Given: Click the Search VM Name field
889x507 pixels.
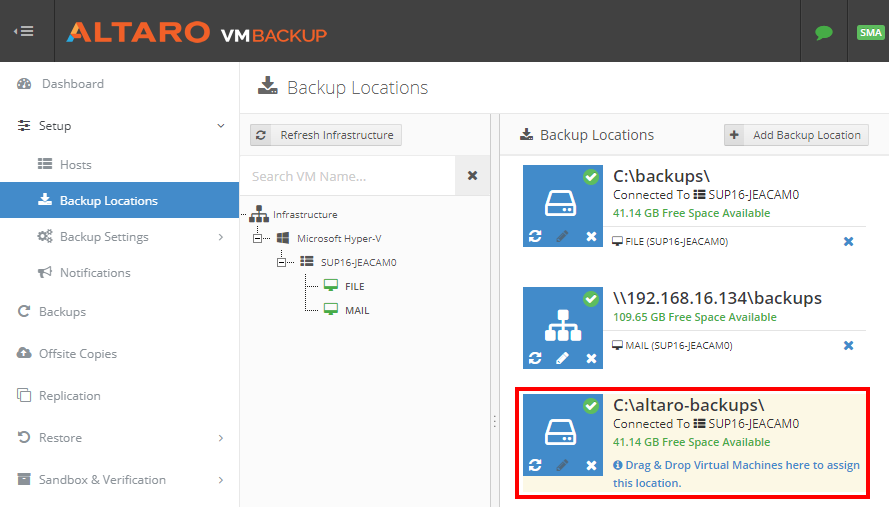Looking at the screenshot, I should 348,176.
